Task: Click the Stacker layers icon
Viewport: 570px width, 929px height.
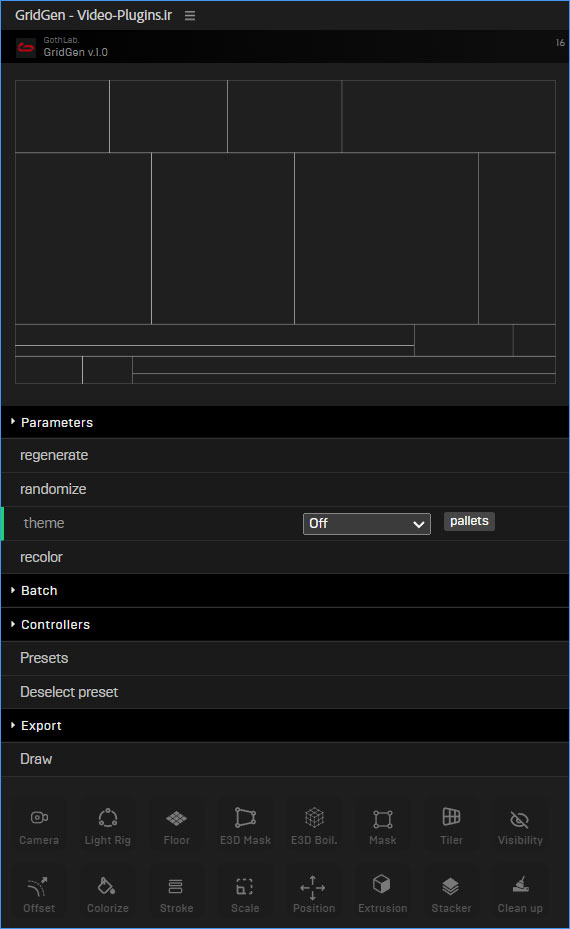Action: [x=451, y=886]
